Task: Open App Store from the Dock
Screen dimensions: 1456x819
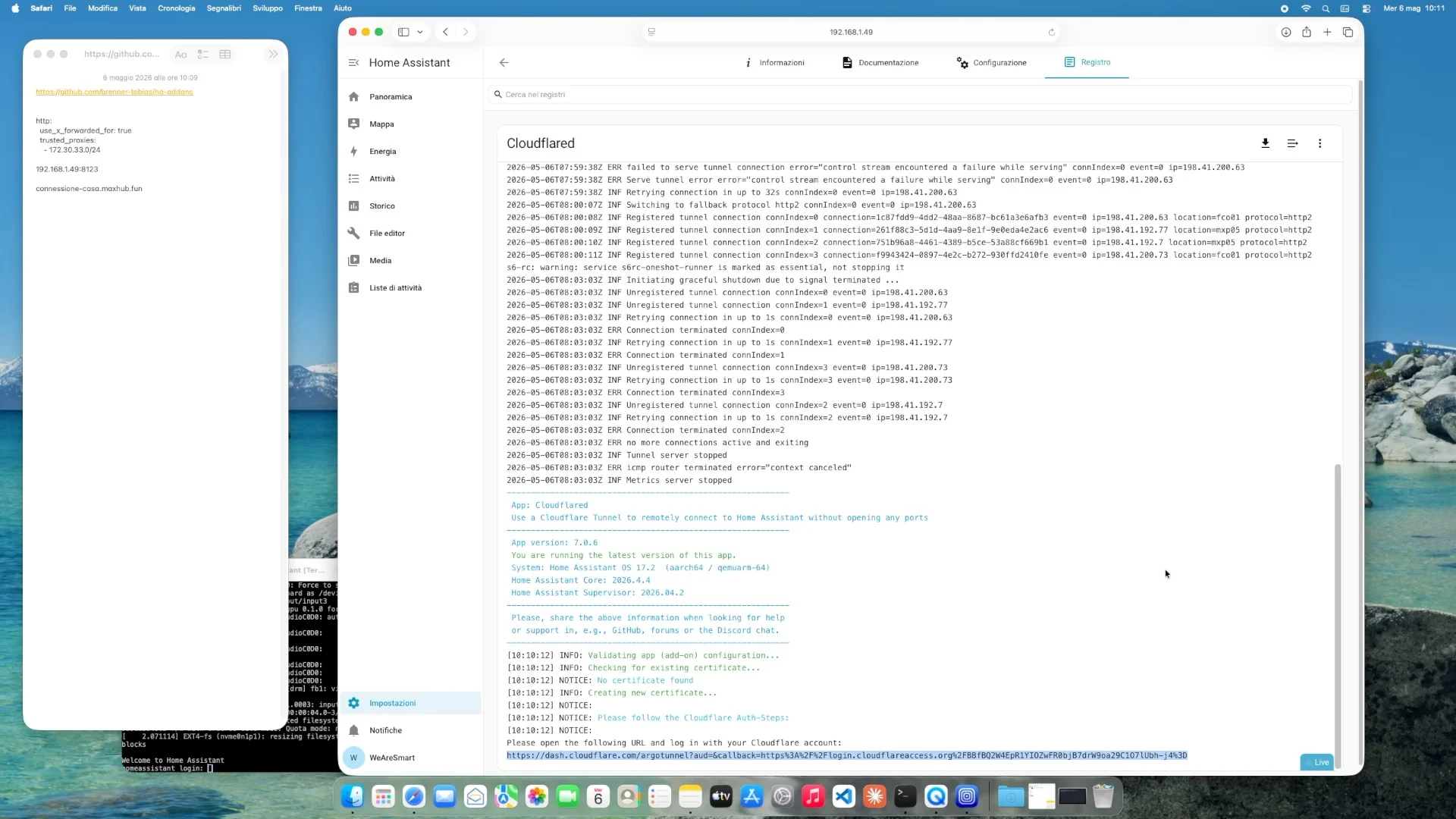Action: (x=752, y=796)
